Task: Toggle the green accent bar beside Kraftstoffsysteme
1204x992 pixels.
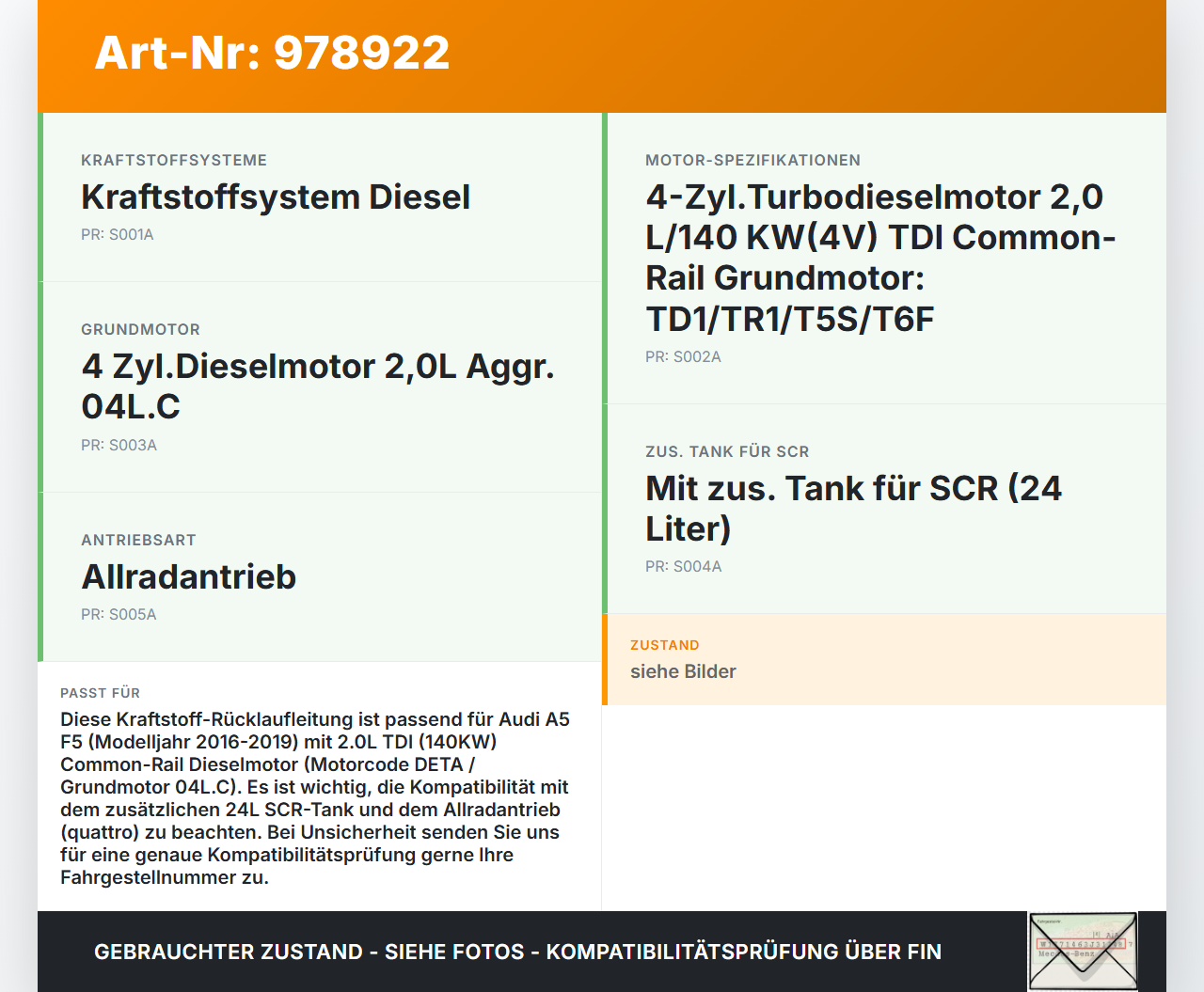Action: pos(39,197)
